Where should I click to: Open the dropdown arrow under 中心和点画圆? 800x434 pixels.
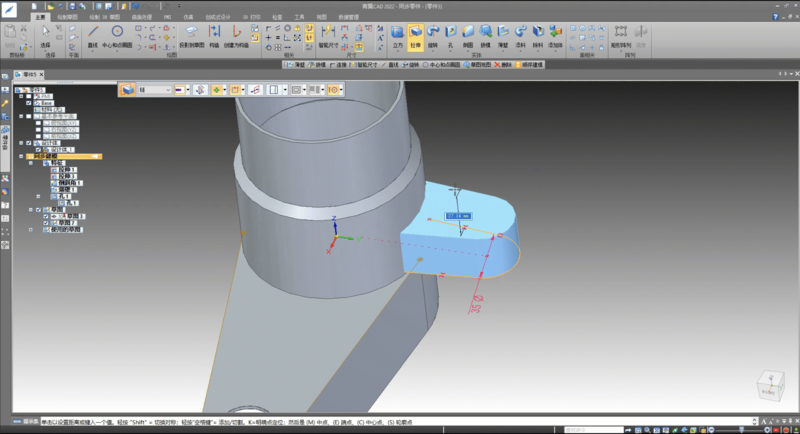pyautogui.click(x=117, y=51)
